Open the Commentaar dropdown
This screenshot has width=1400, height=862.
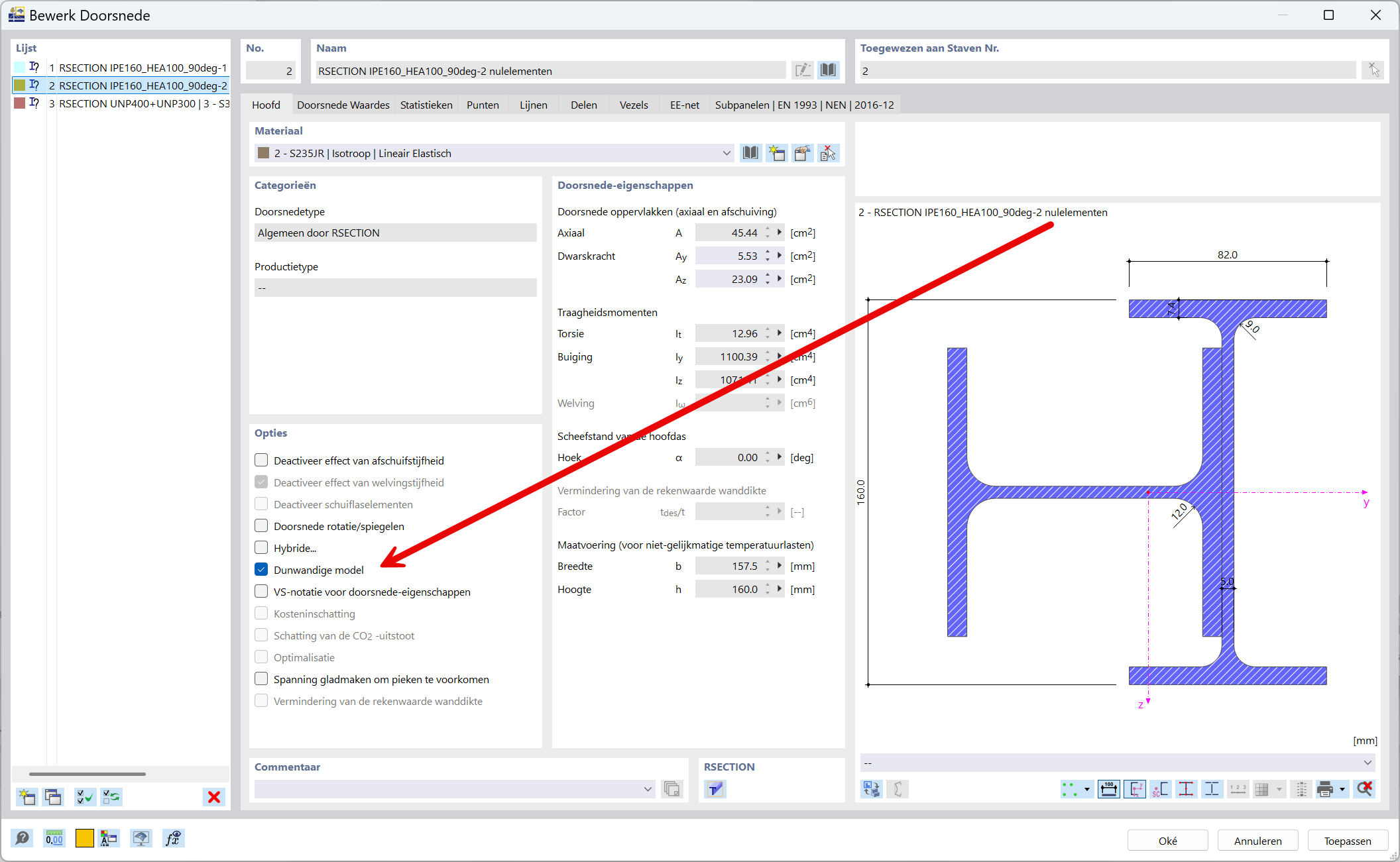(x=648, y=789)
